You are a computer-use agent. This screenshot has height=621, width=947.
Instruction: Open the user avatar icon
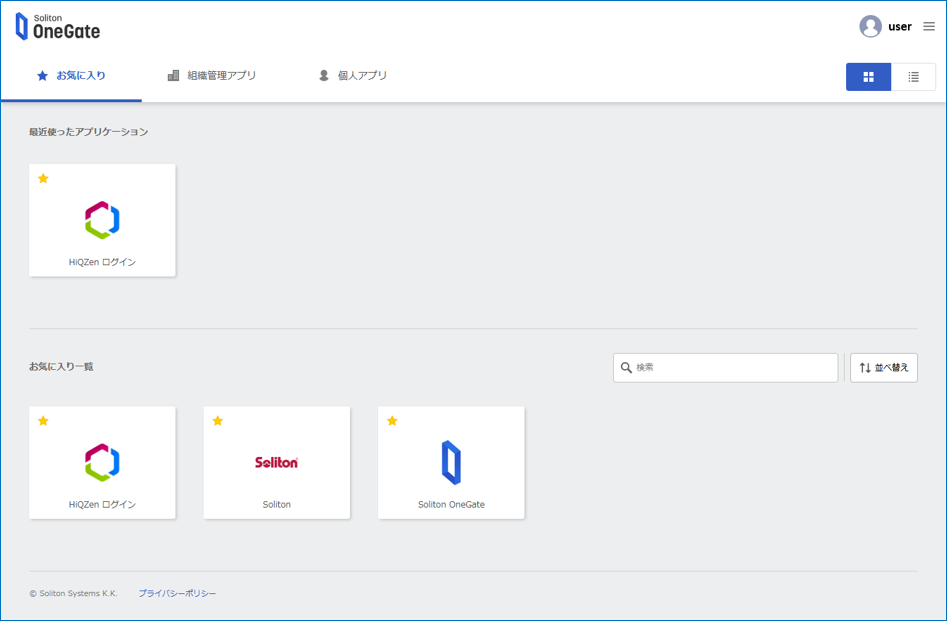[870, 27]
